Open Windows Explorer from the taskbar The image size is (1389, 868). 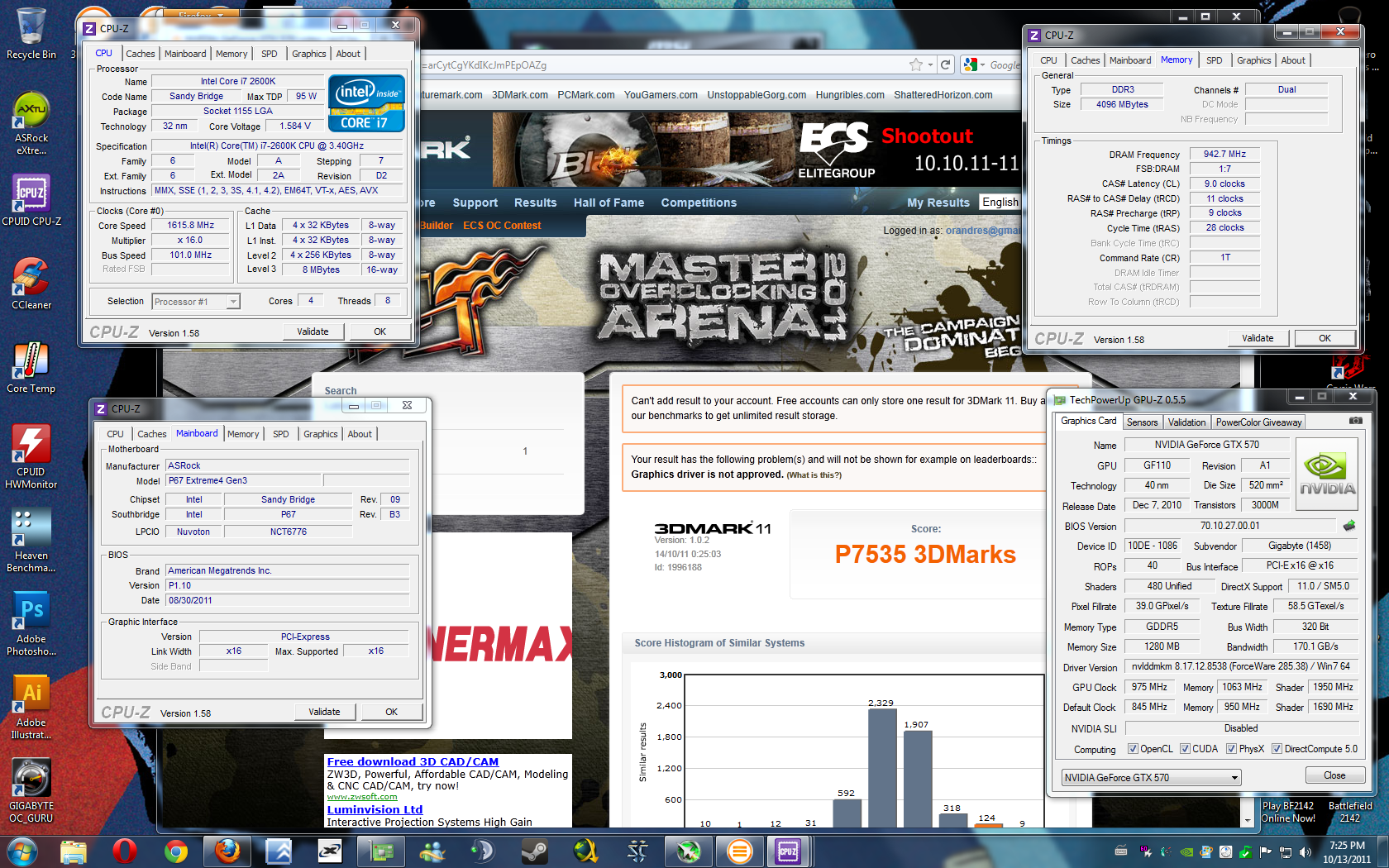click(74, 851)
